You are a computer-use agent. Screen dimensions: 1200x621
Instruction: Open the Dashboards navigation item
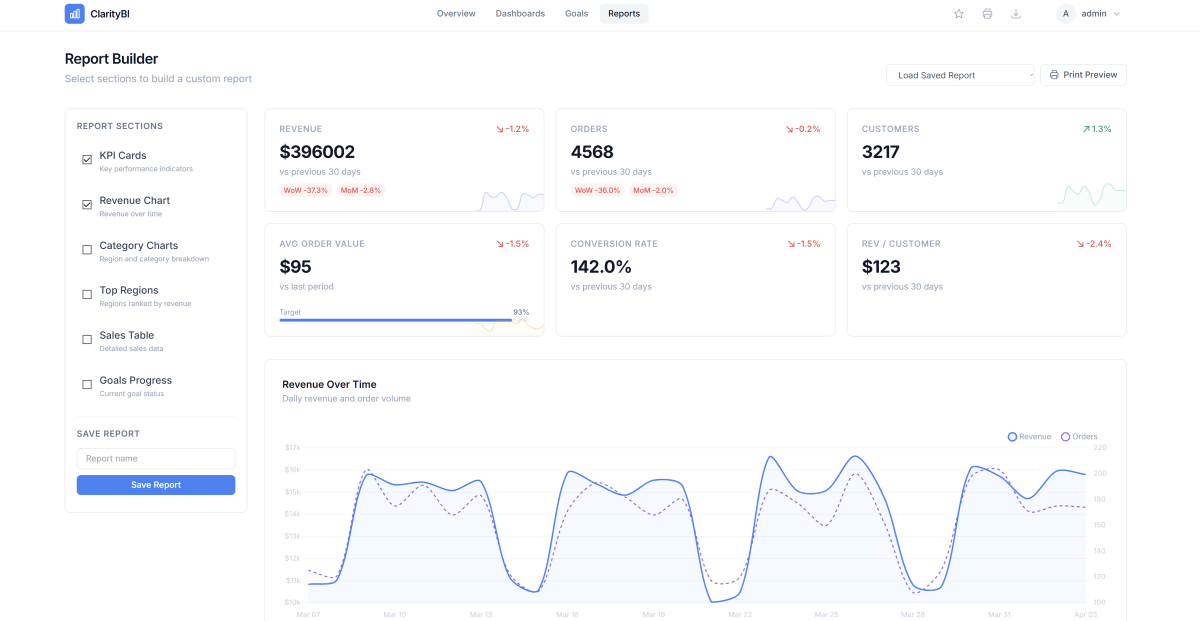(520, 13)
